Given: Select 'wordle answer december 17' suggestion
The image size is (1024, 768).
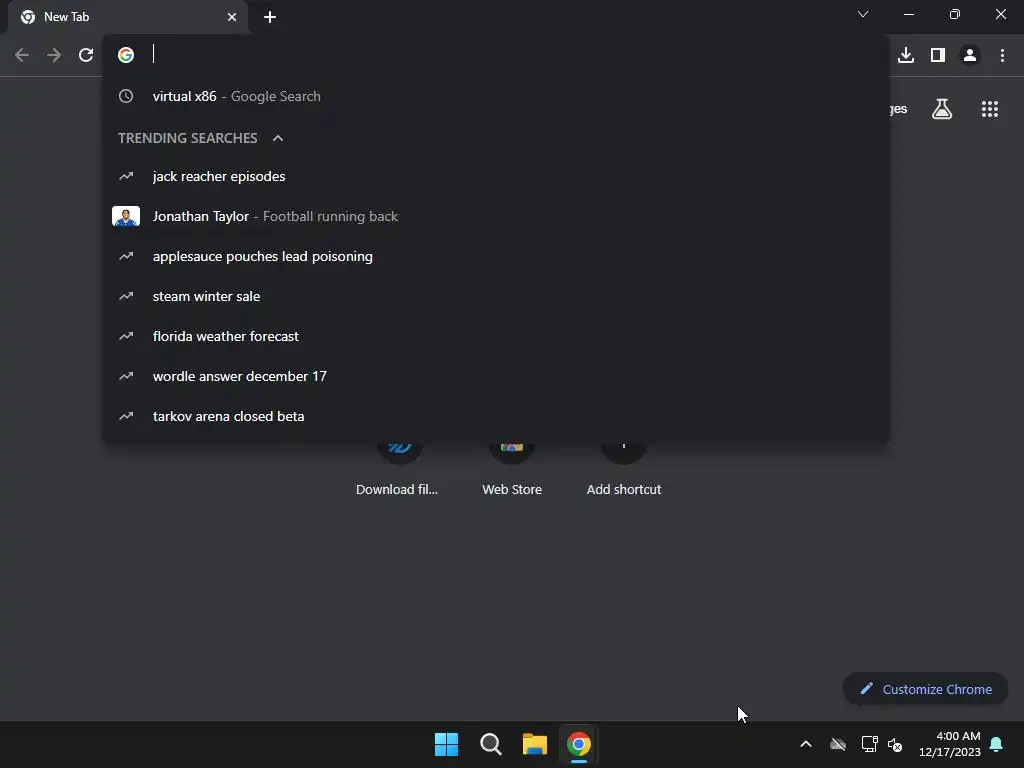Looking at the screenshot, I should pyautogui.click(x=496, y=376).
